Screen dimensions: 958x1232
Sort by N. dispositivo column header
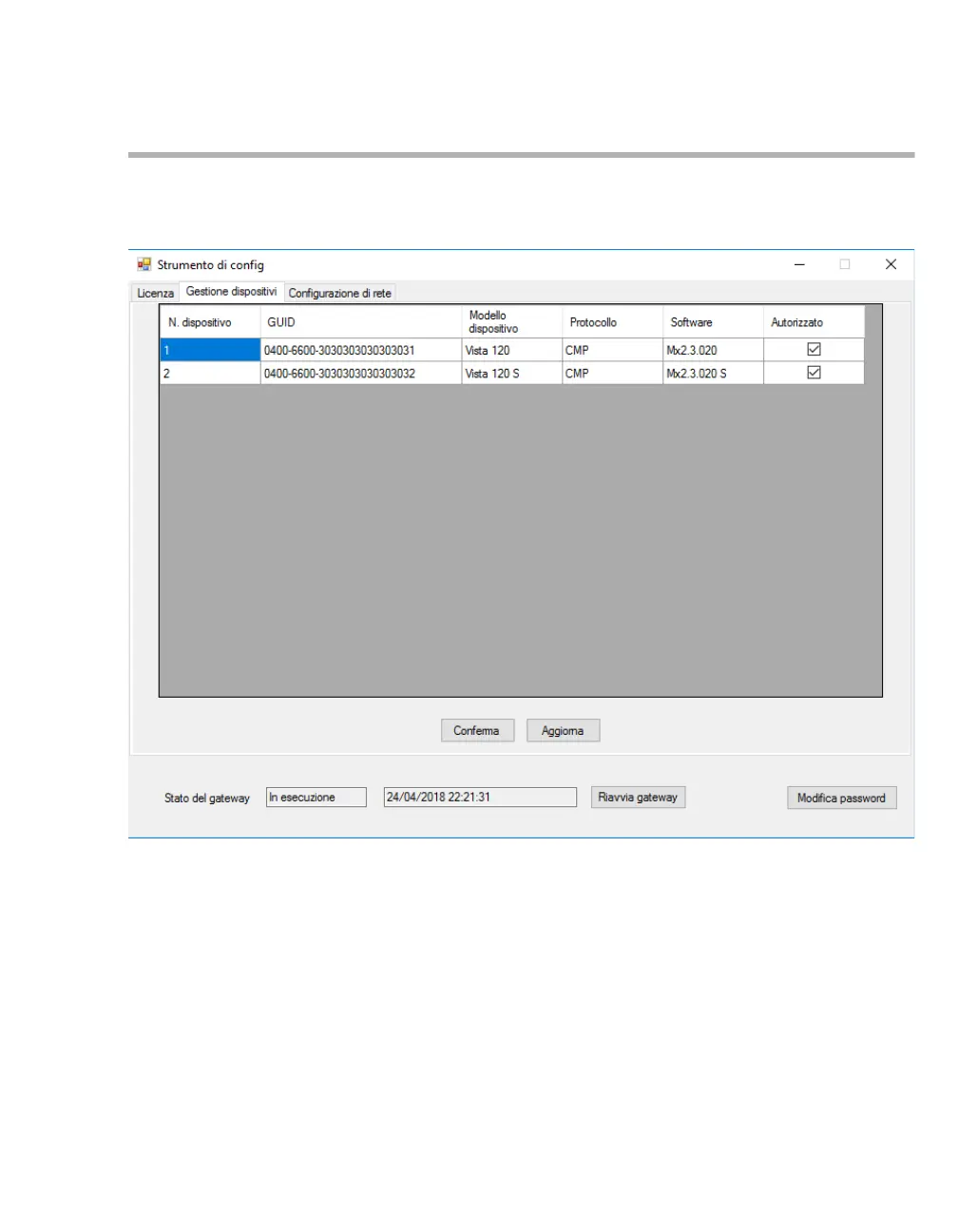tap(210, 322)
